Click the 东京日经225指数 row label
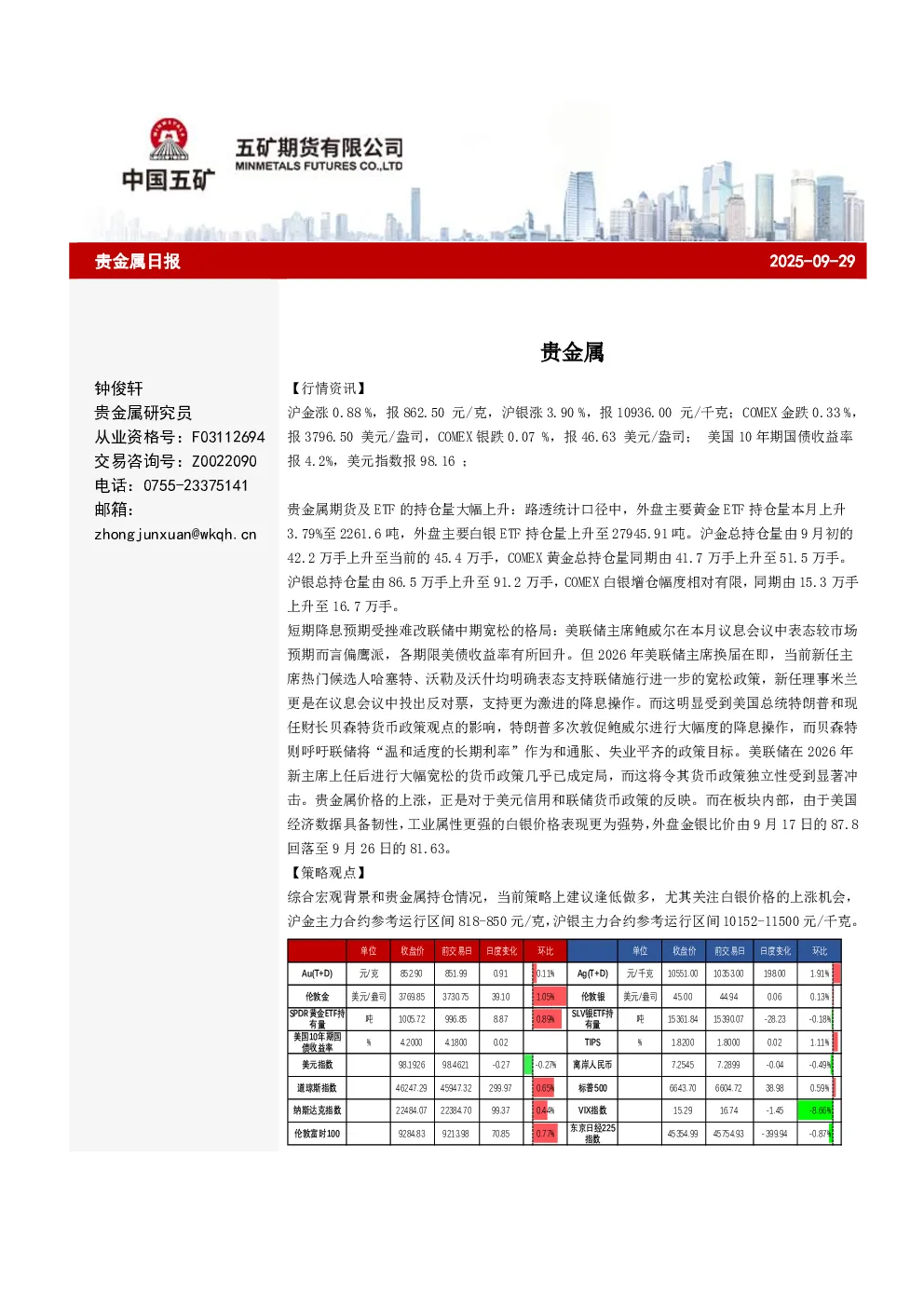The image size is (924, 1307). click(x=592, y=1134)
